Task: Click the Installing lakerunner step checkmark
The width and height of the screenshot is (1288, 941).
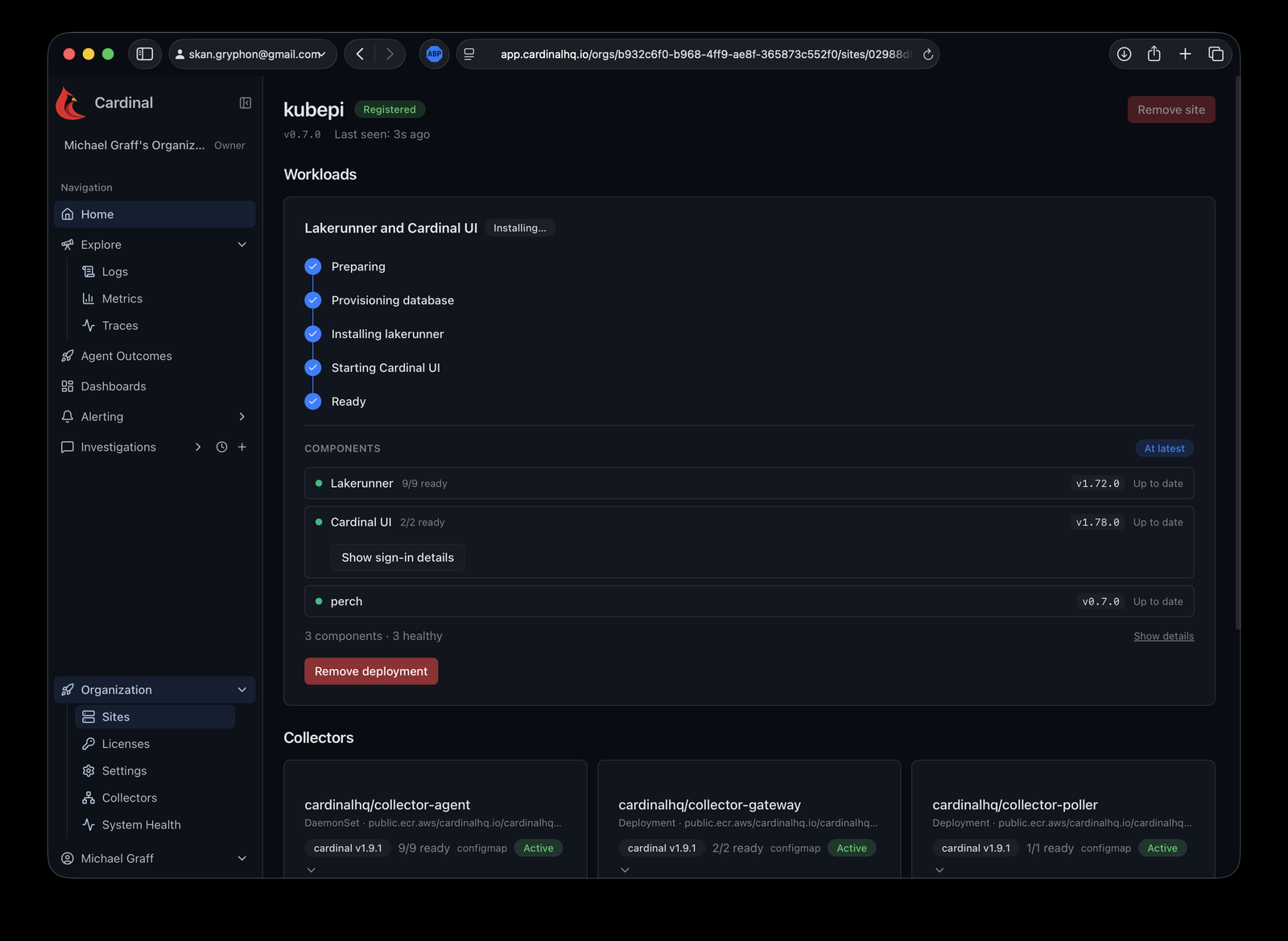Action: click(313, 334)
